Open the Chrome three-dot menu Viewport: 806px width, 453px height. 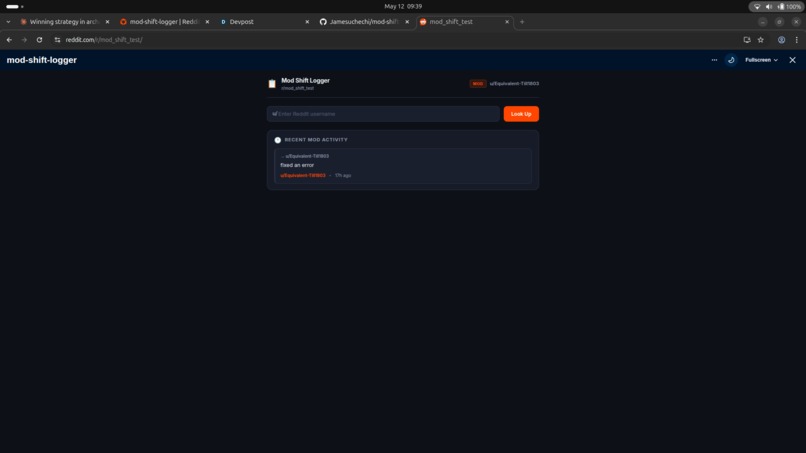pos(797,40)
